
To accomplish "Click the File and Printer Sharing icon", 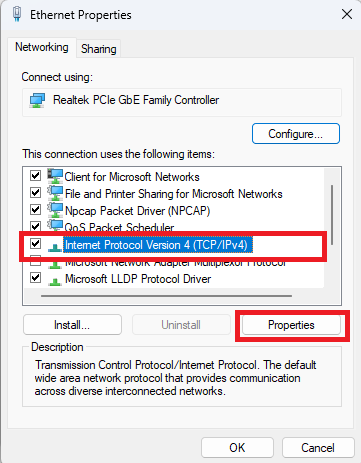I will click(x=55, y=193).
